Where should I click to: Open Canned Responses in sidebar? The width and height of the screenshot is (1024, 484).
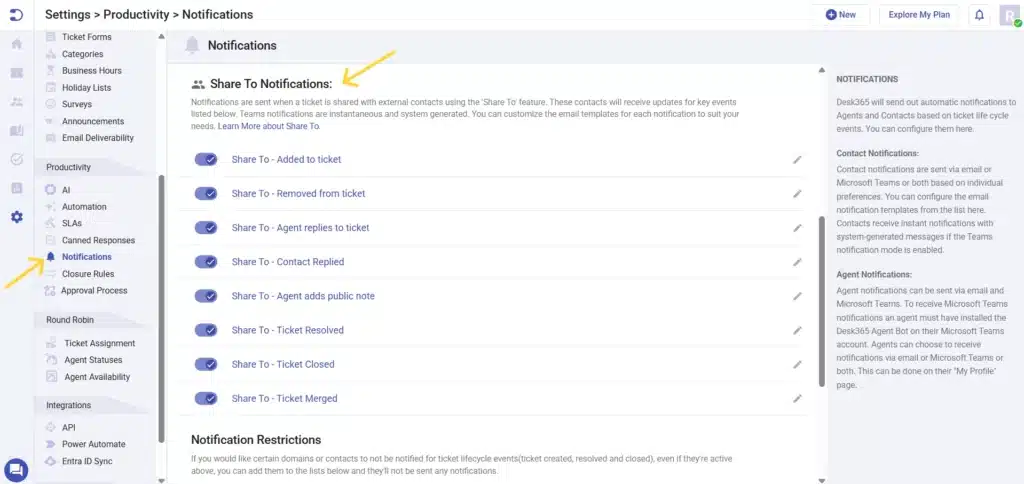(98, 240)
